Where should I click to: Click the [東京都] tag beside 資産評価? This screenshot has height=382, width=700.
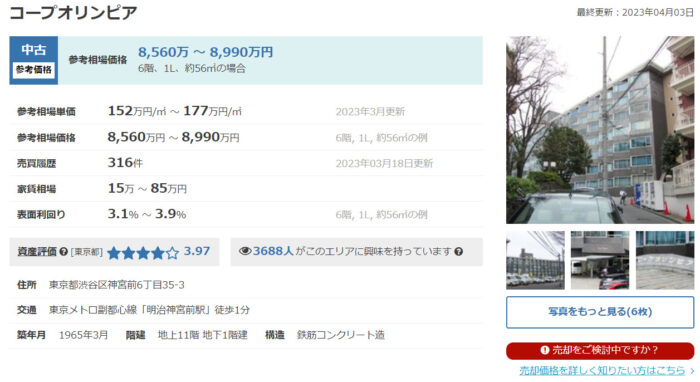click(87, 253)
